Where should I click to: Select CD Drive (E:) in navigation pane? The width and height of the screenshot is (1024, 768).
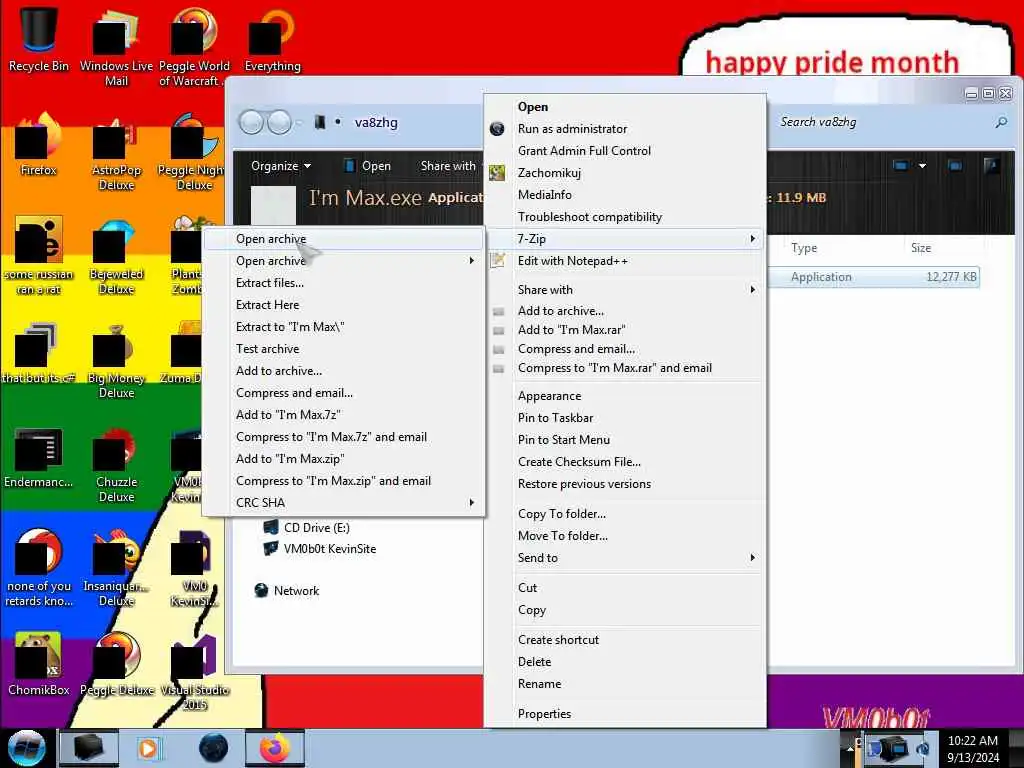pos(308,528)
